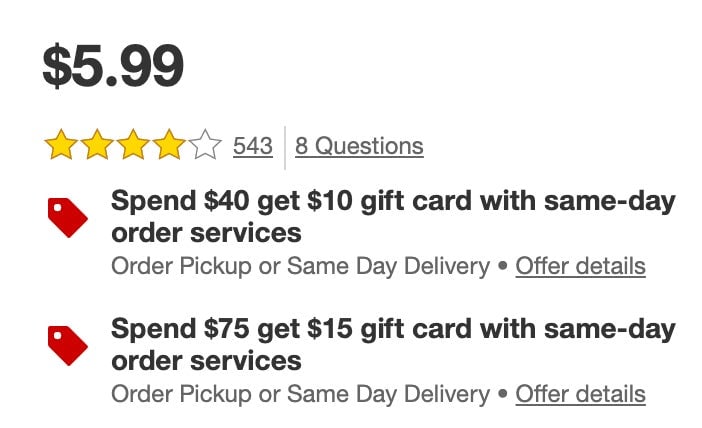Open Offer details for $15 gift card
This screenshot has width=702, height=428.
click(580, 394)
